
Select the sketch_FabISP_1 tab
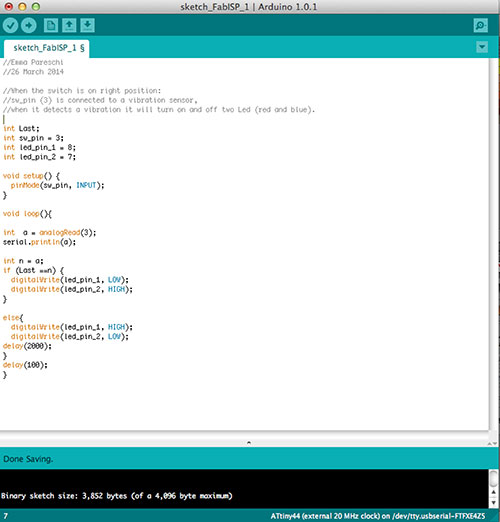(46, 48)
